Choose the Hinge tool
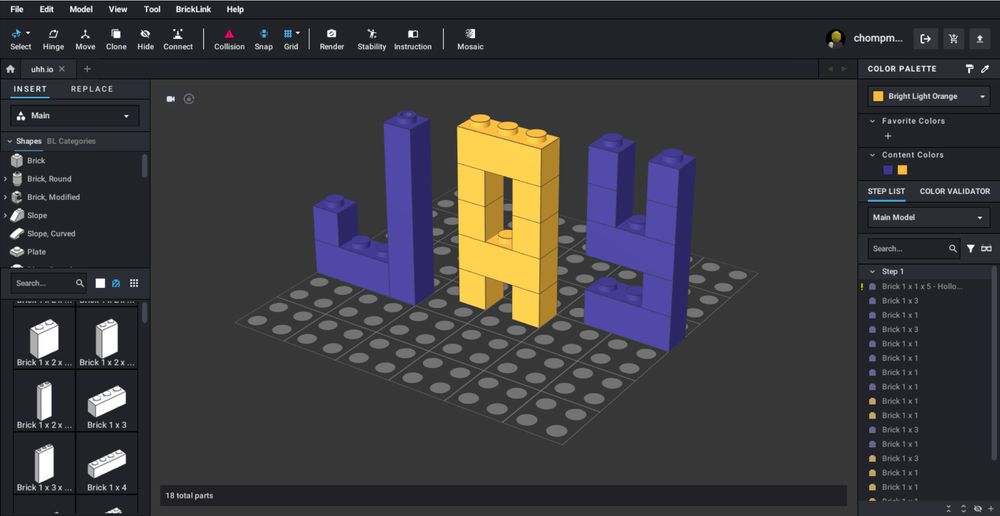Screen dimensions: 1000x516 pos(53,40)
